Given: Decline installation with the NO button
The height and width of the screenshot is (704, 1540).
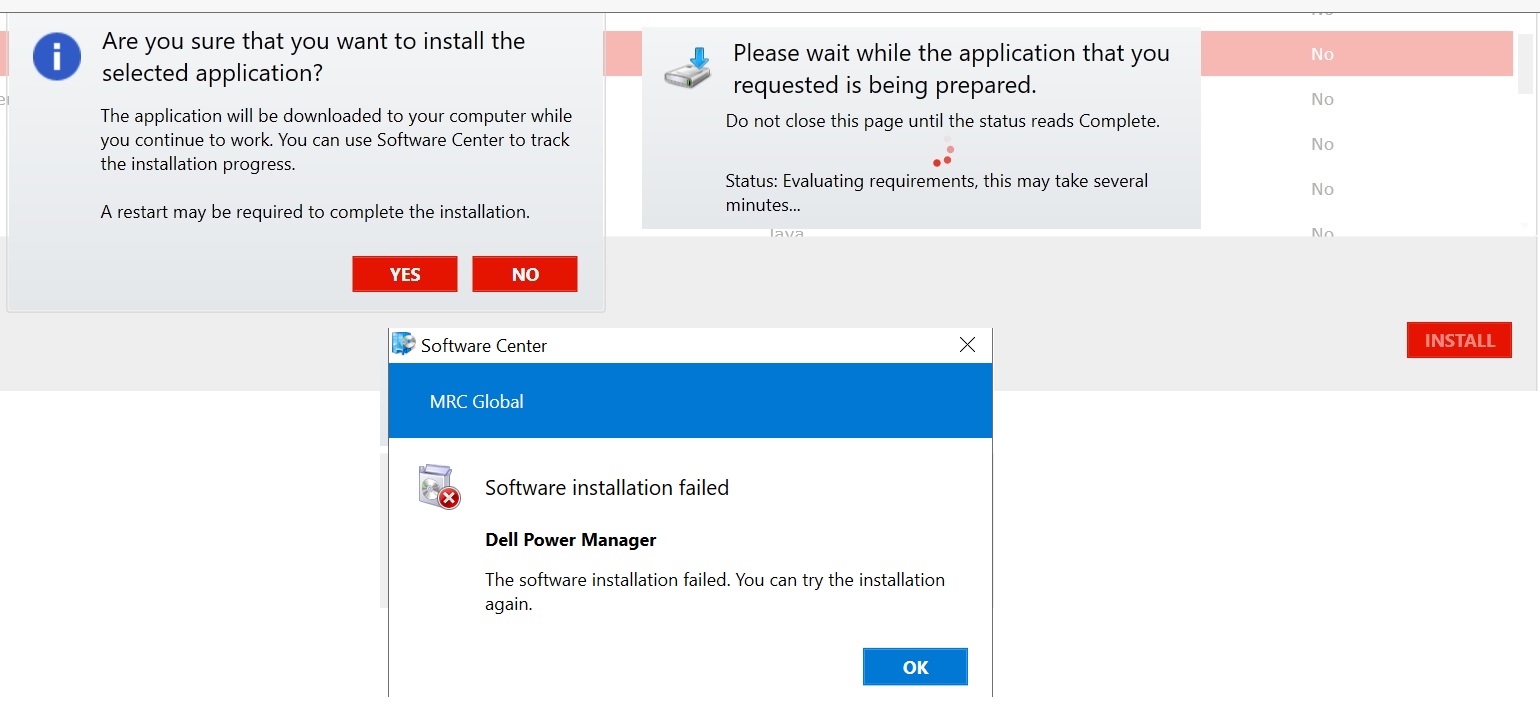Looking at the screenshot, I should 525,275.
